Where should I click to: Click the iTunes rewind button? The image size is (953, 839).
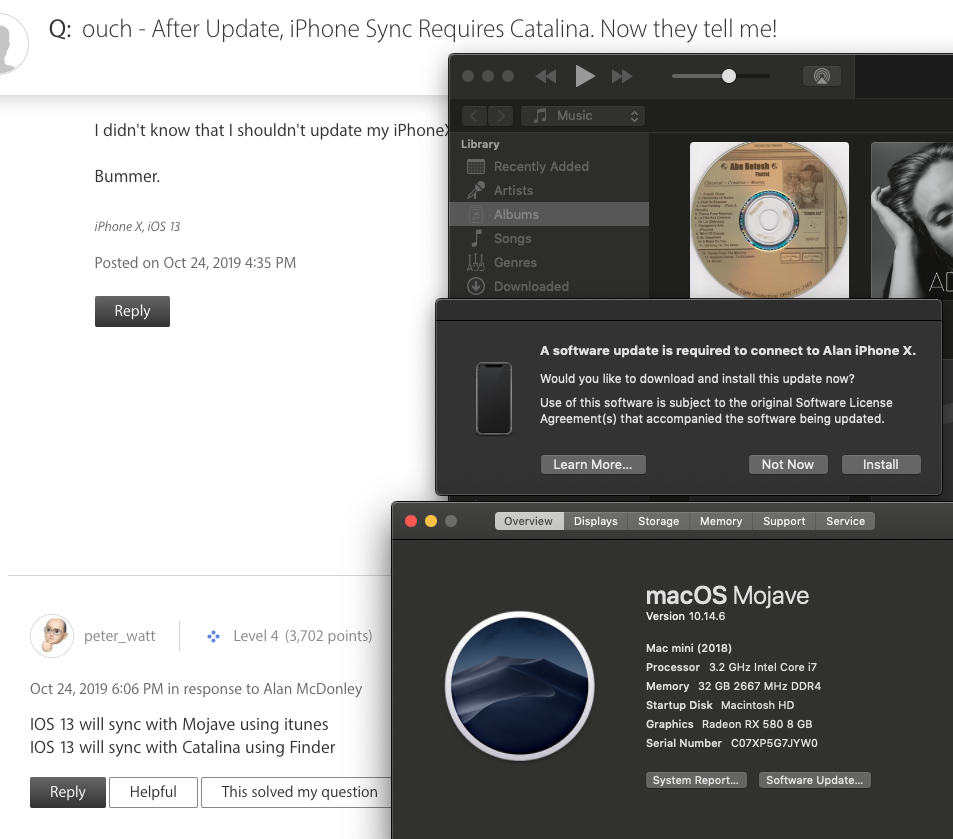(x=546, y=76)
